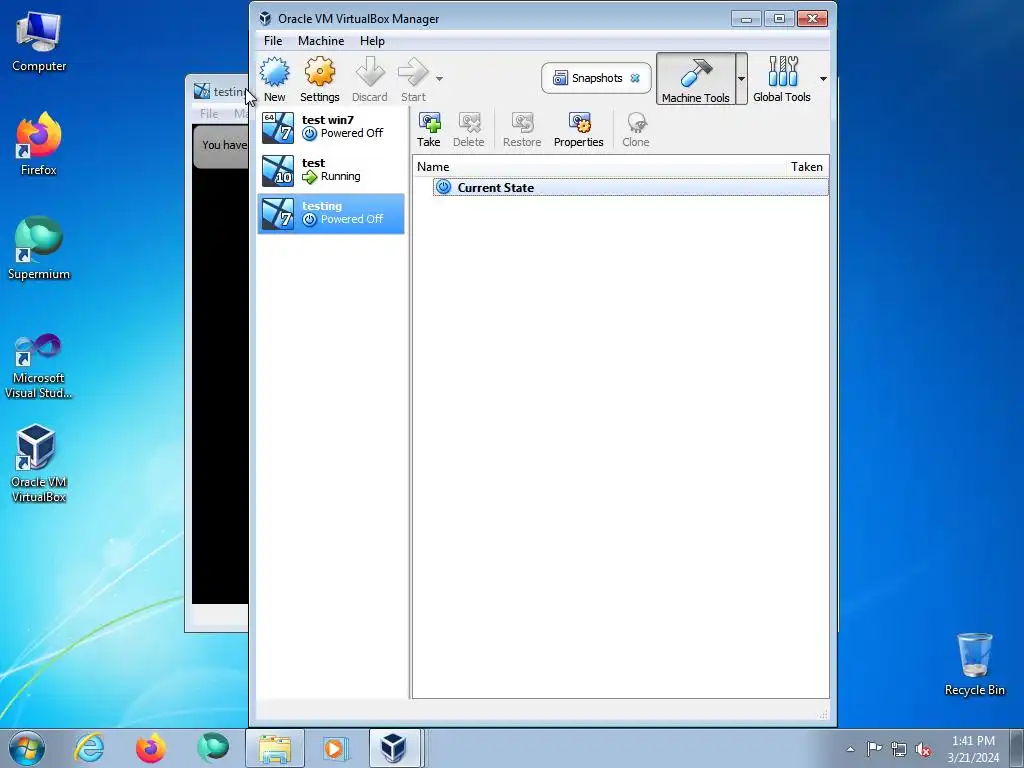Image resolution: width=1024 pixels, height=768 pixels.
Task: Open the media player taskbar icon
Action: [336, 748]
